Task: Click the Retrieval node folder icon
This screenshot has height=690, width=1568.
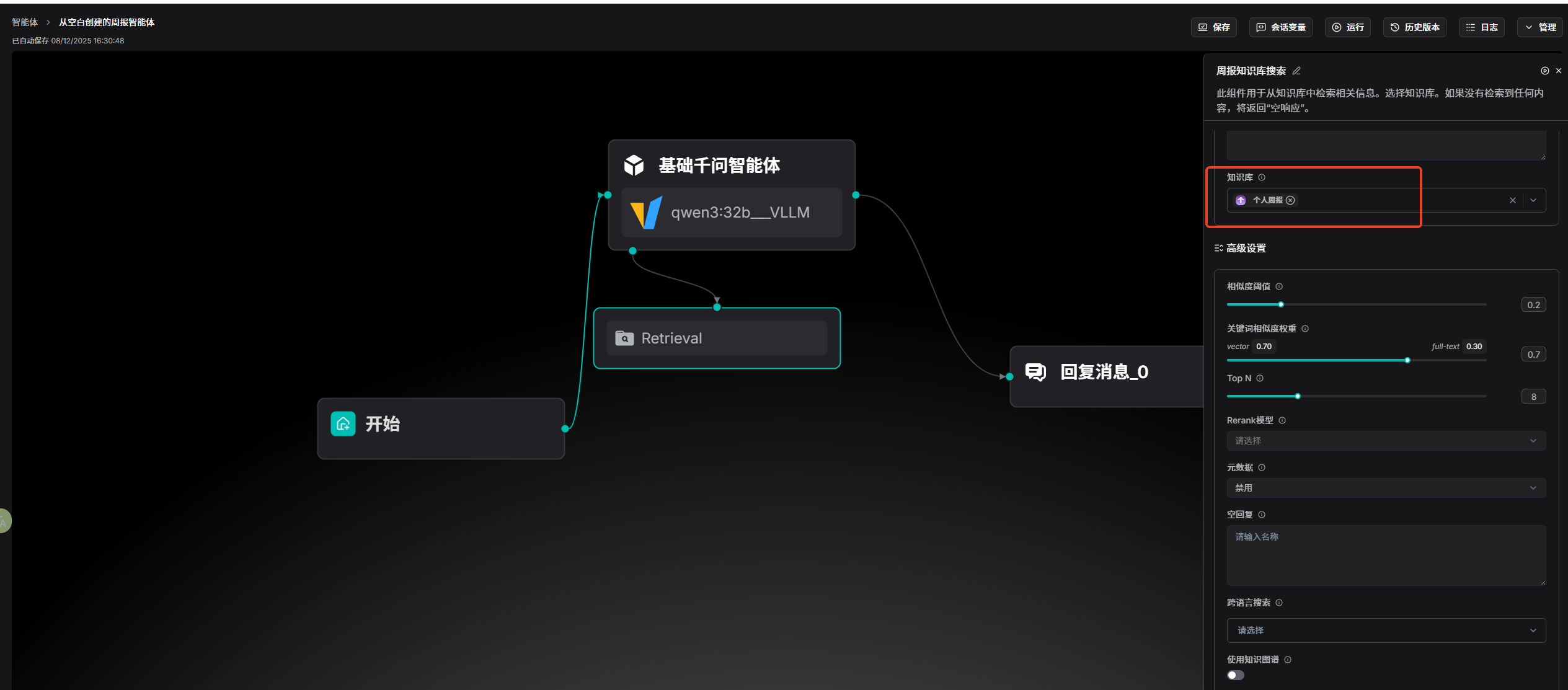Action: (x=624, y=338)
